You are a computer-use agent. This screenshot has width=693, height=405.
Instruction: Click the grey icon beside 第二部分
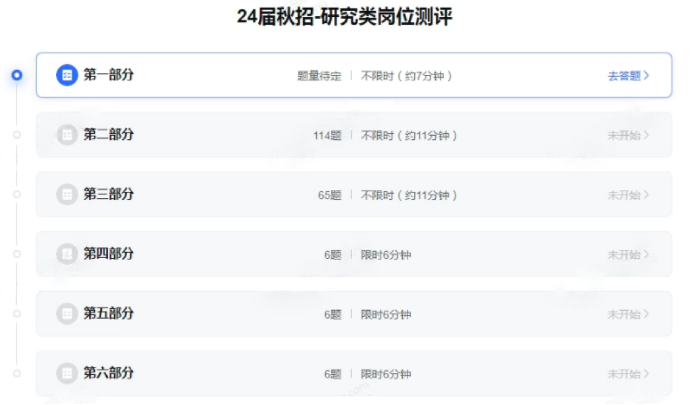pos(67,135)
